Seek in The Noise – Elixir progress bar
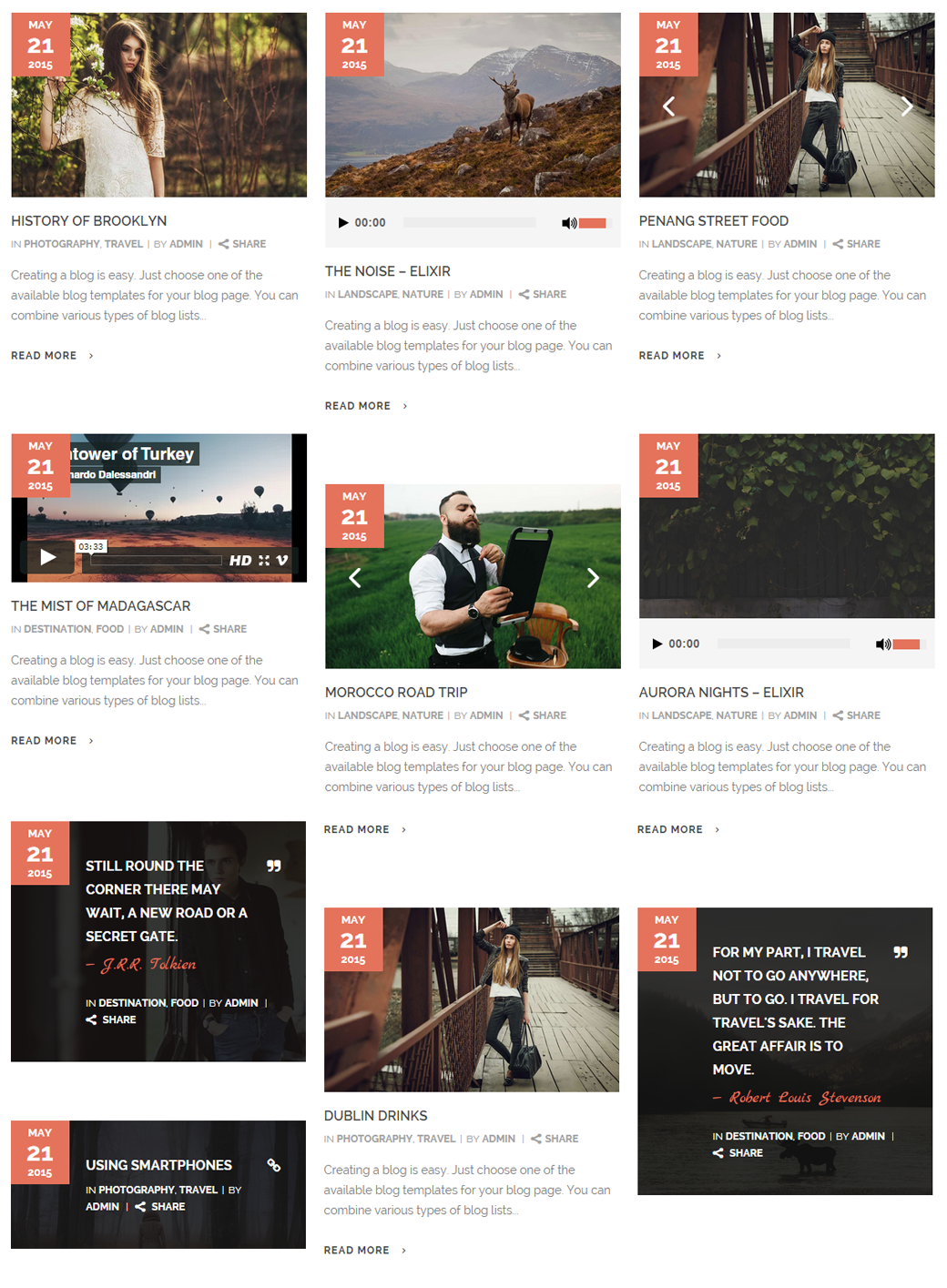Viewport: 947px width, 1288px height. click(x=470, y=223)
